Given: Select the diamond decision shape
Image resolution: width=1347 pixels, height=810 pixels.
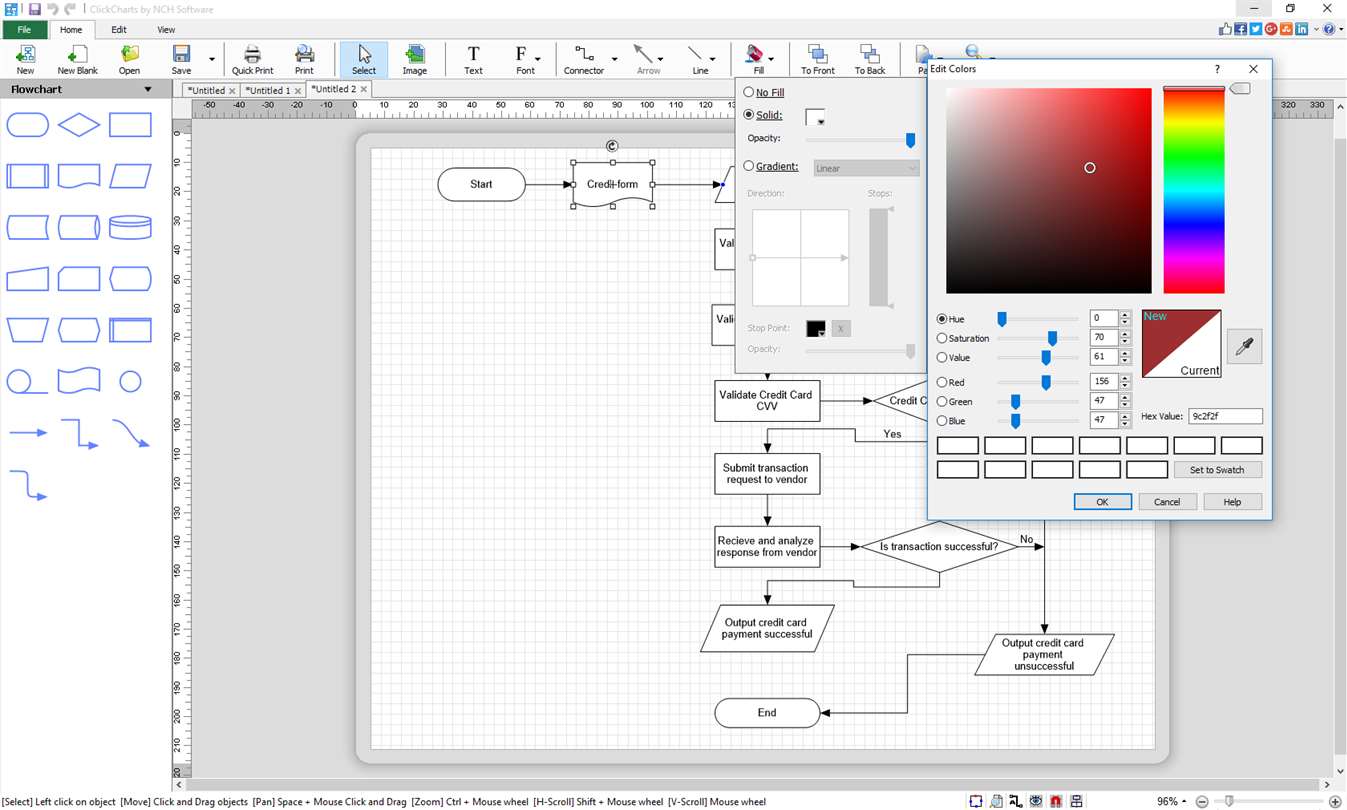Looking at the screenshot, I should (x=79, y=125).
